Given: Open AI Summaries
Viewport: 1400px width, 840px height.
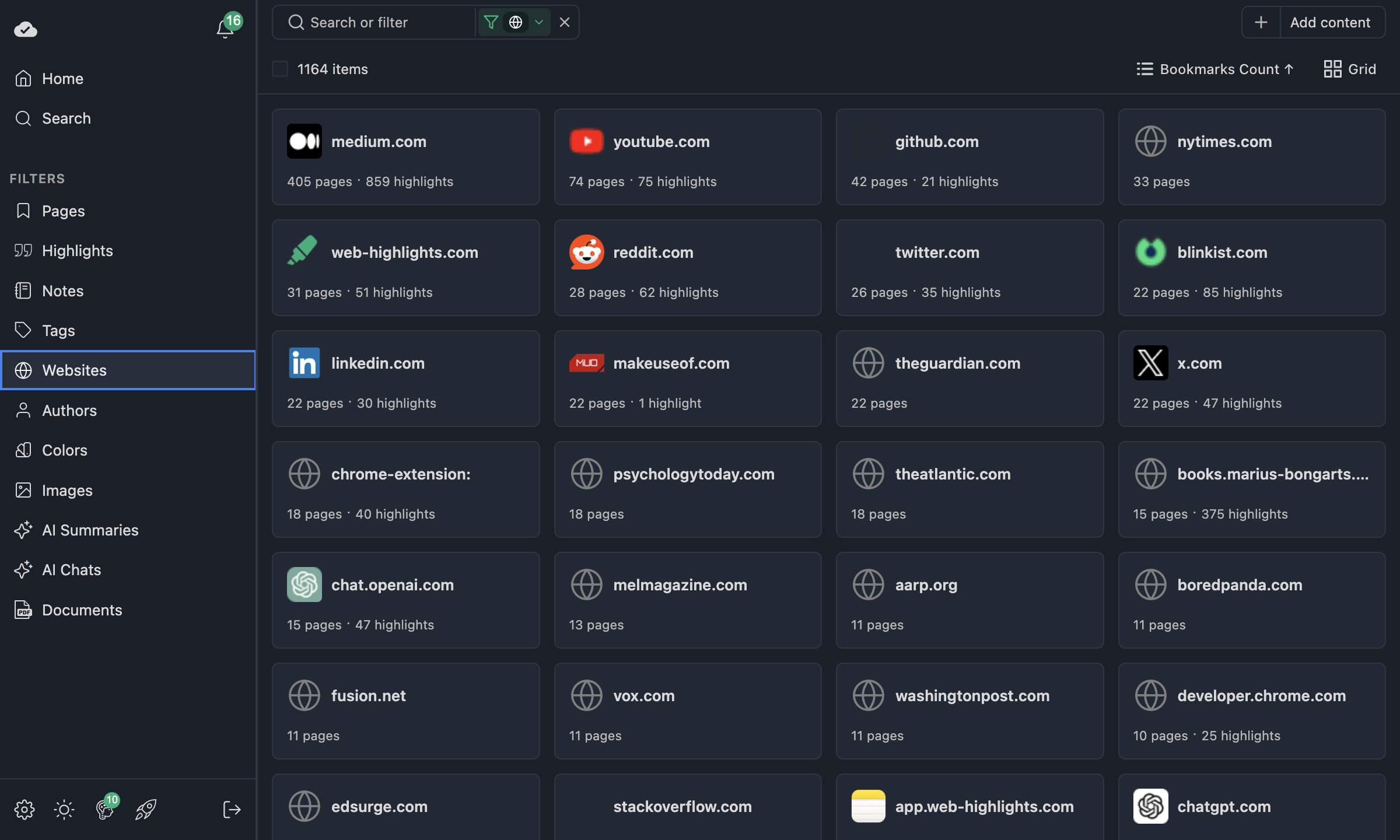Looking at the screenshot, I should [x=90, y=530].
